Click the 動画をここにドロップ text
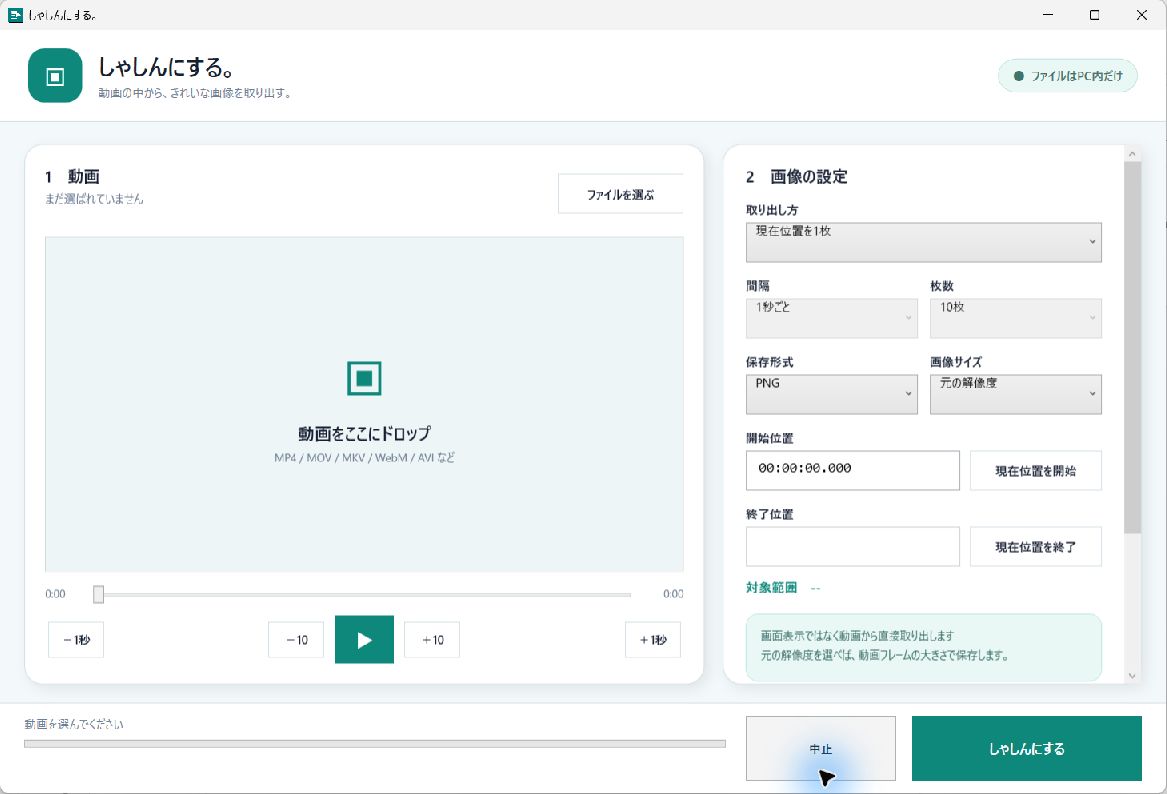Screen dimensions: 1167x794 364,433
